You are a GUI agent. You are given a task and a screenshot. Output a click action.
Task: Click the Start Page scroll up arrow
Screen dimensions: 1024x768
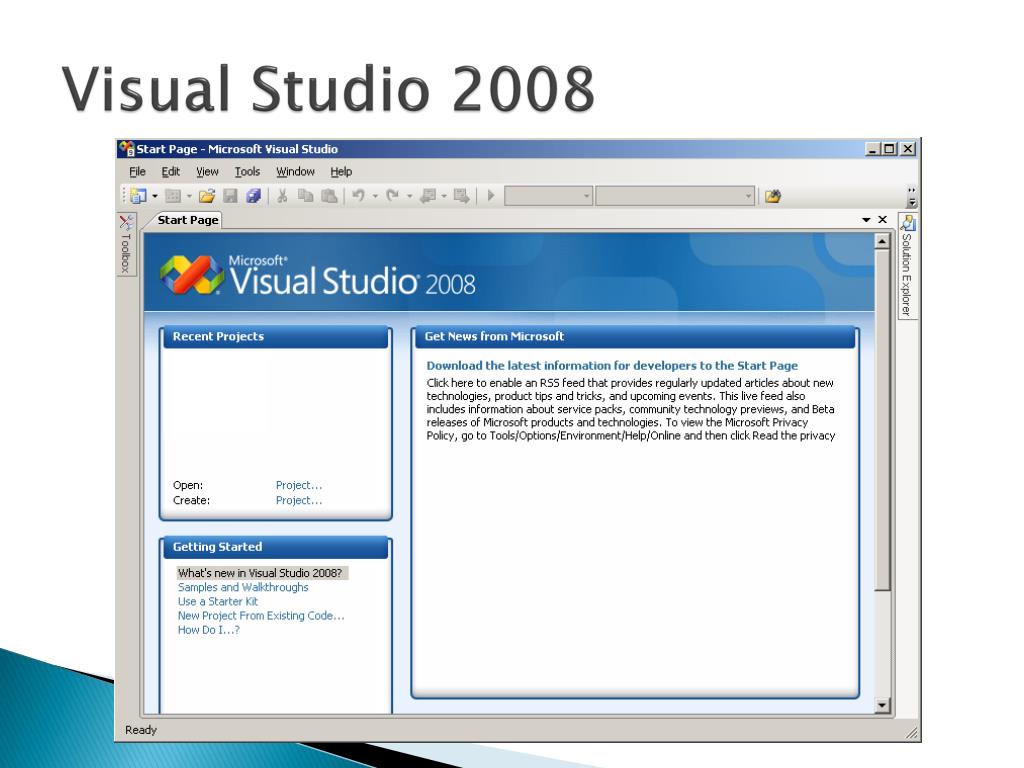click(882, 242)
